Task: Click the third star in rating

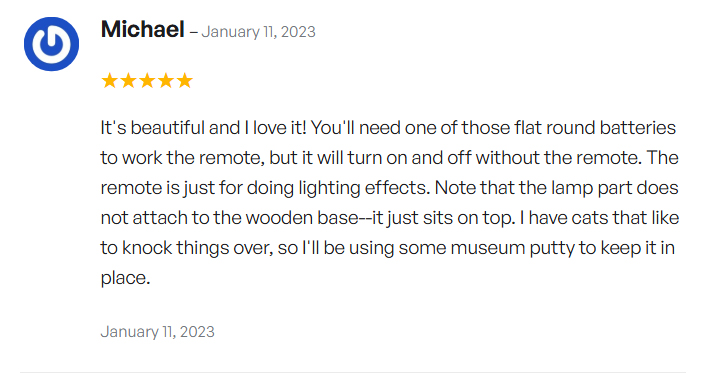Action: point(147,81)
